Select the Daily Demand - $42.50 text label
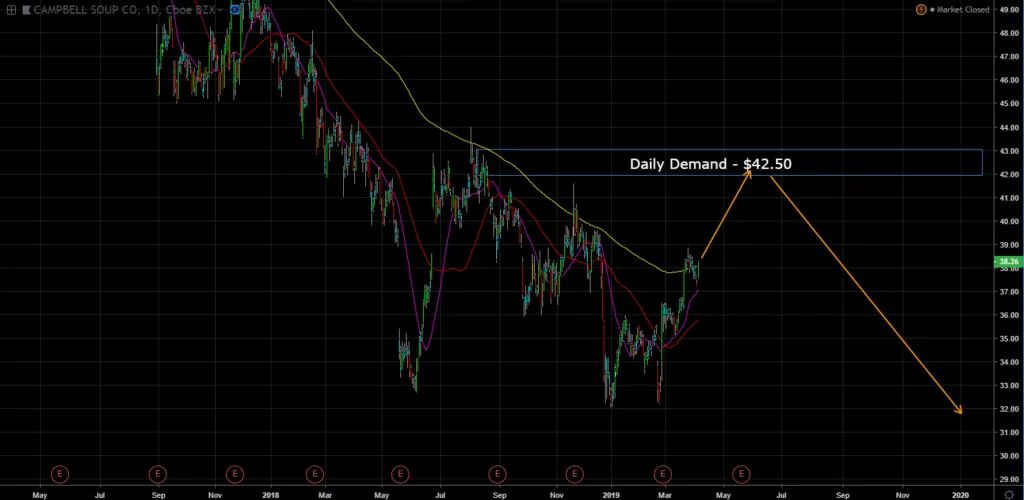 (710, 163)
